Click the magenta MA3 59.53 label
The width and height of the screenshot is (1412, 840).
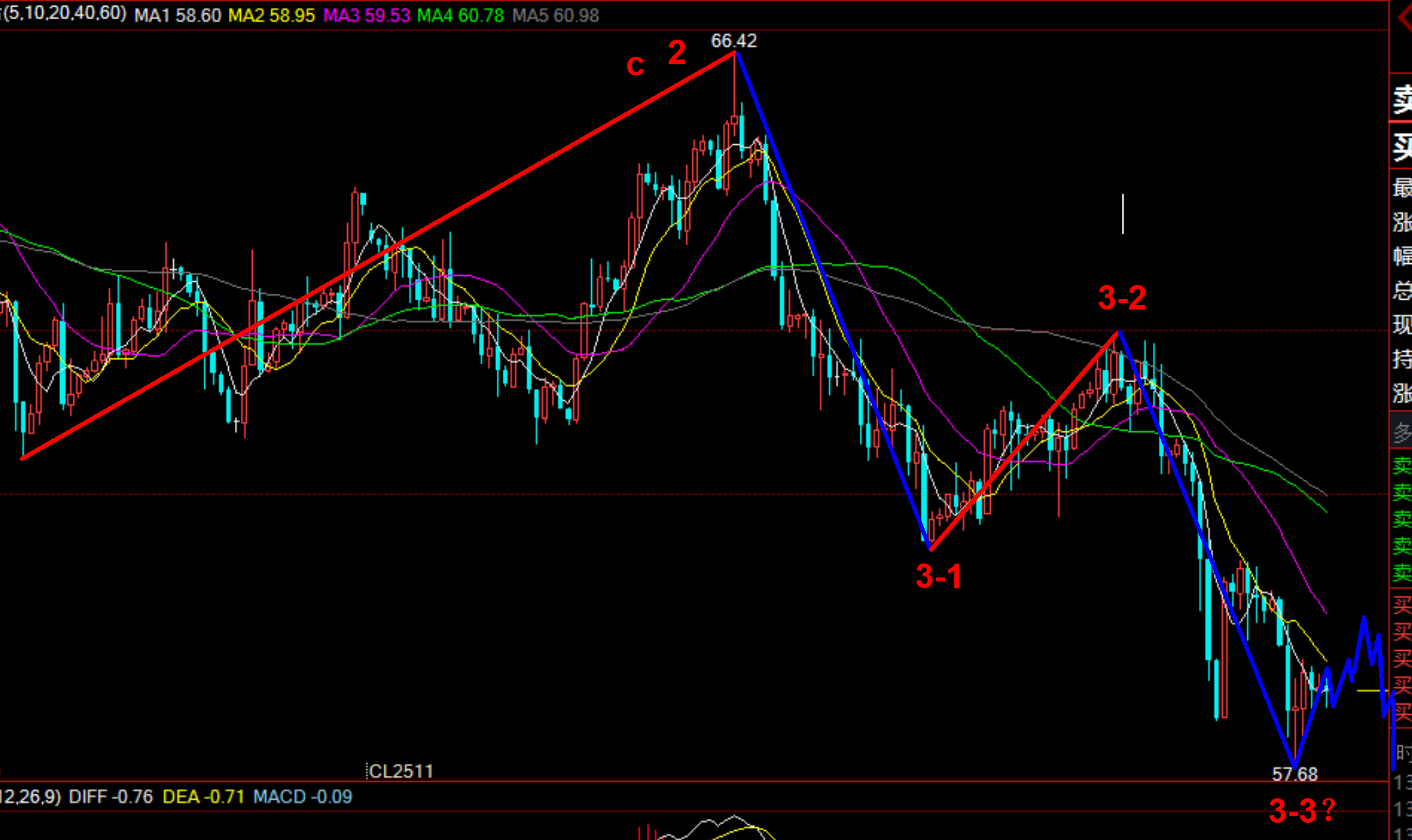(366, 15)
